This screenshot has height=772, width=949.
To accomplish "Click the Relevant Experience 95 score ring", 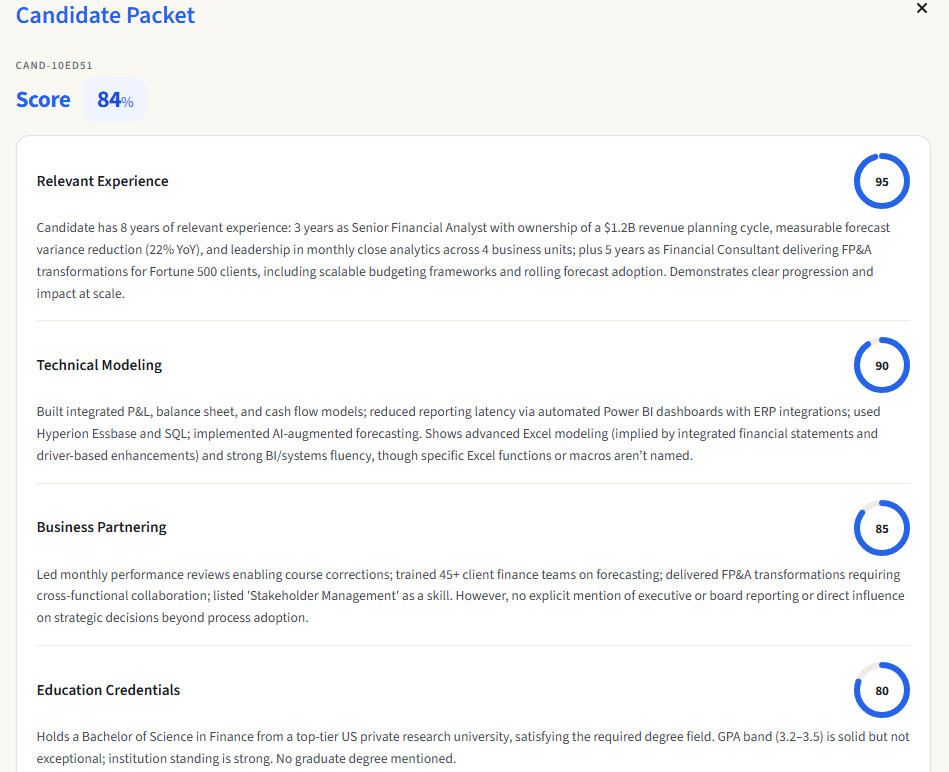I will pyautogui.click(x=882, y=181).
